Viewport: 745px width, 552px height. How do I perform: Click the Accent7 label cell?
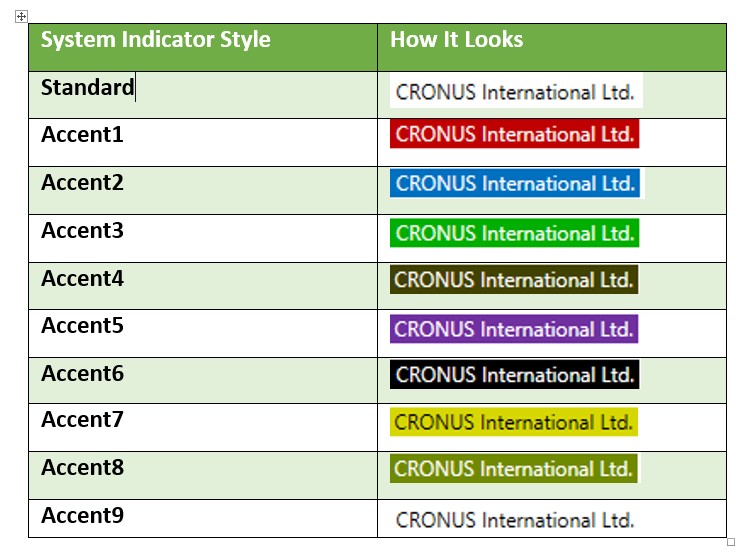point(203,428)
